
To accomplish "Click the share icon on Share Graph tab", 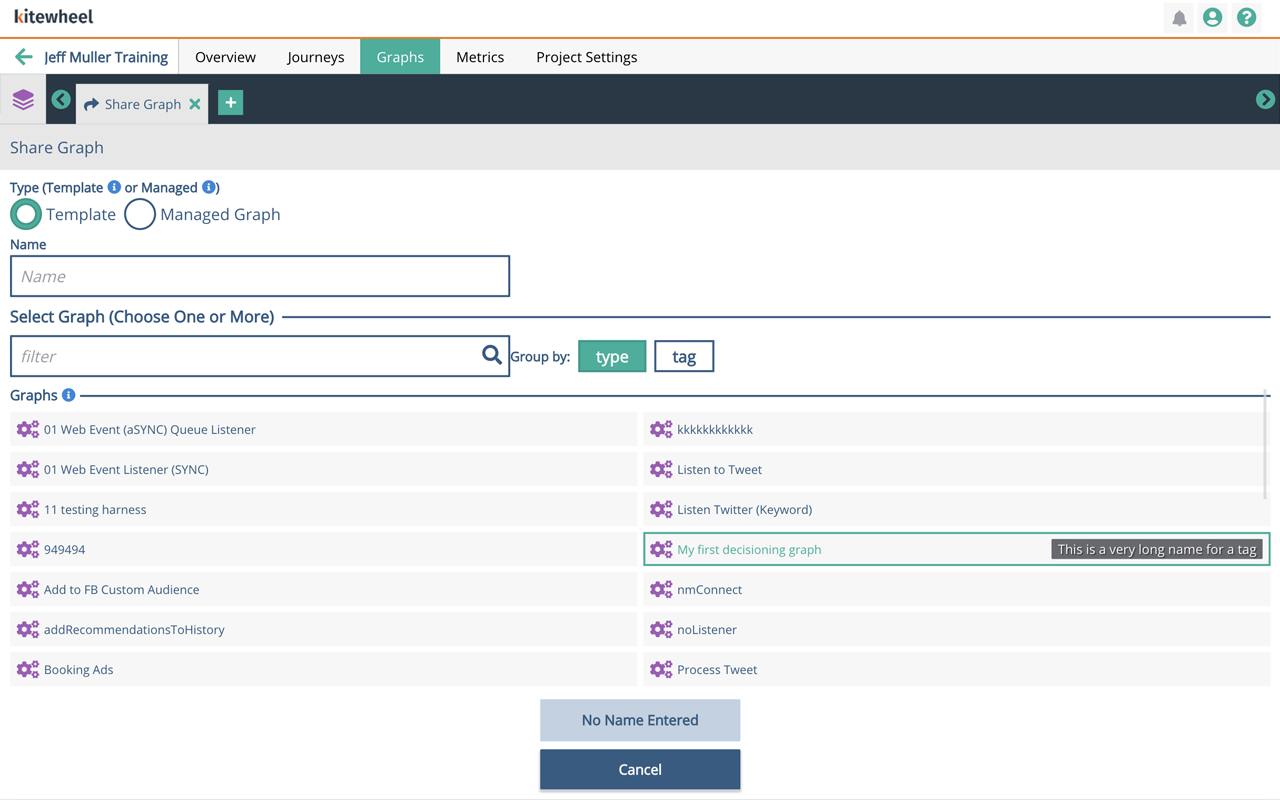I will click(90, 103).
